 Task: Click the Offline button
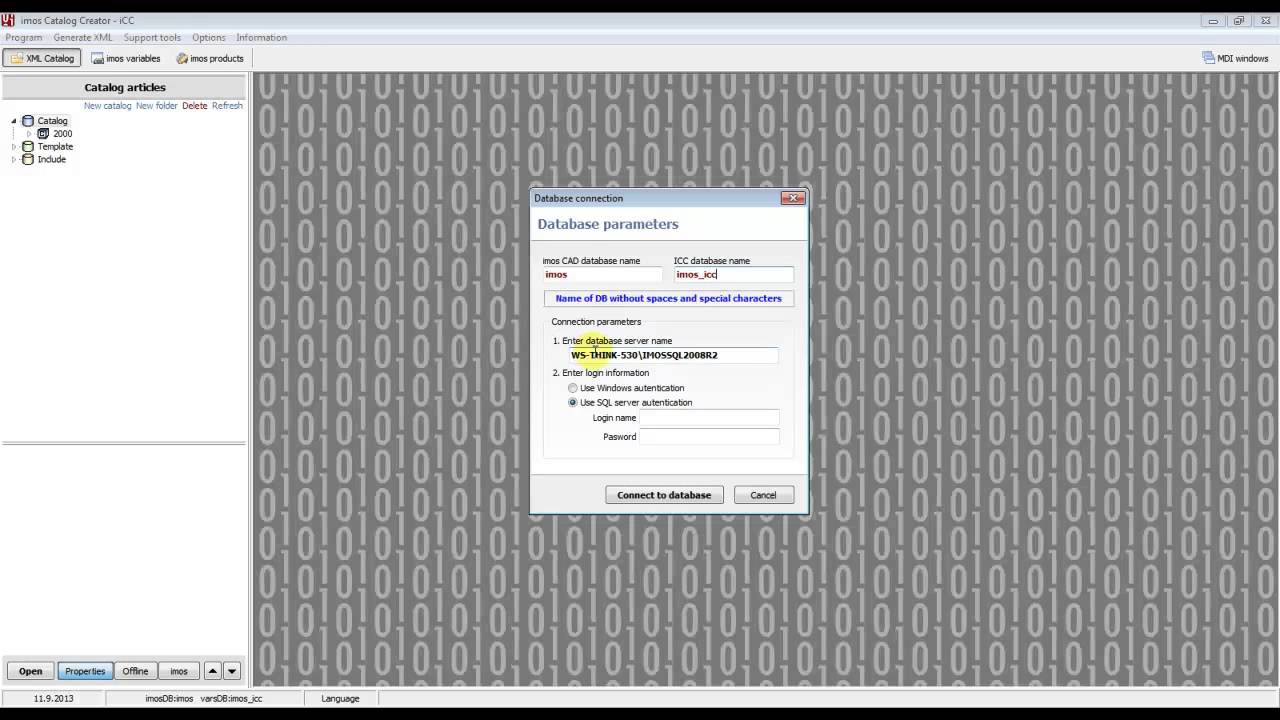tap(135, 671)
